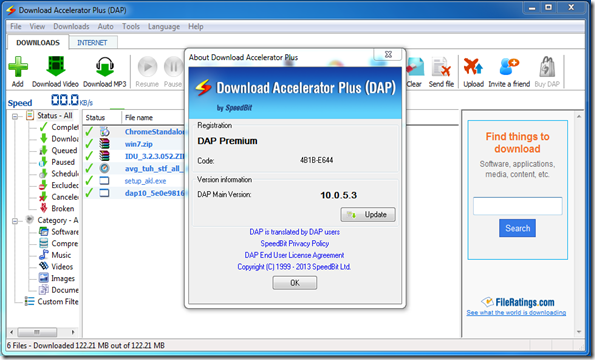Viewport: 595px width, 360px height.
Task: Click the Find things to download search field
Action: point(518,206)
